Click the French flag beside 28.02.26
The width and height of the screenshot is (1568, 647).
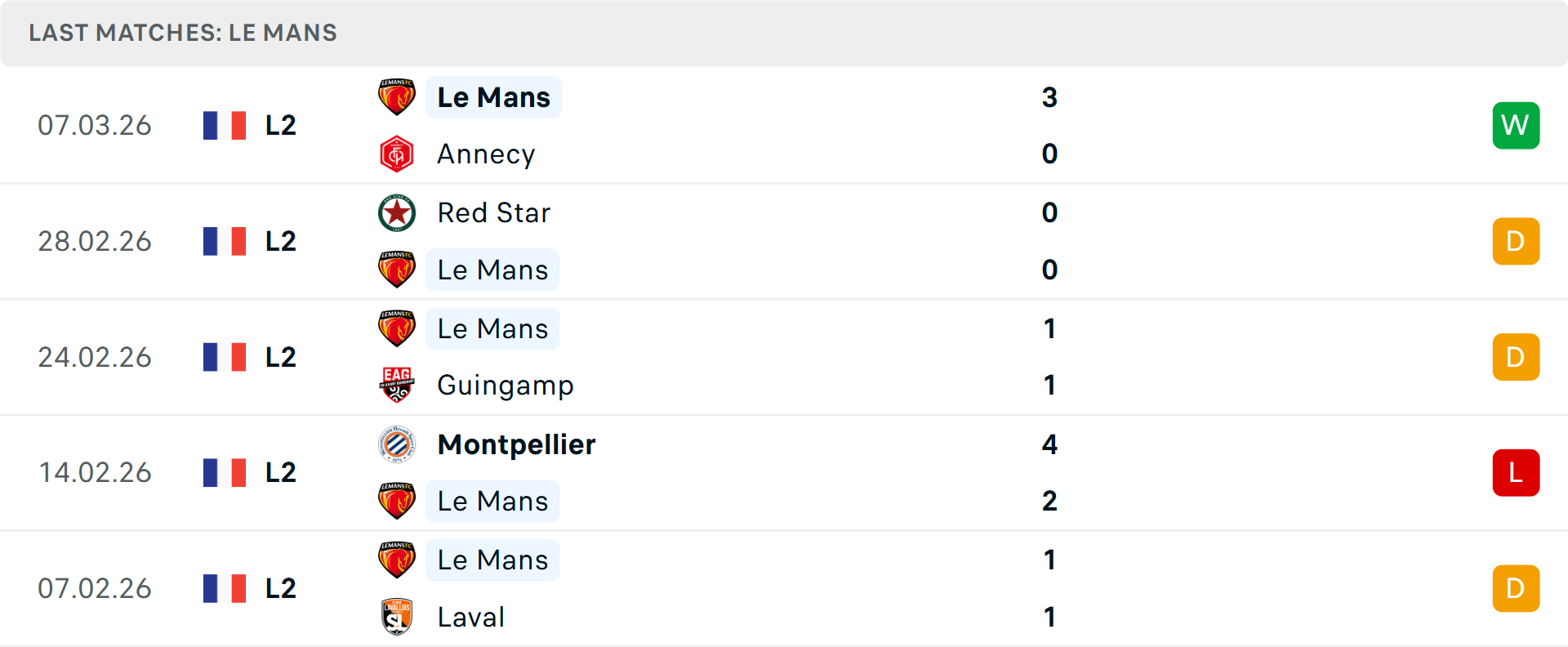(225, 241)
